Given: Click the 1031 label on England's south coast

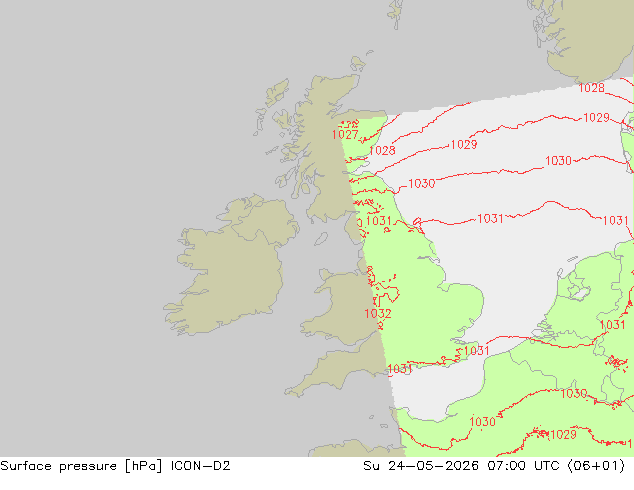Looking at the screenshot, I should pyautogui.click(x=399, y=369).
